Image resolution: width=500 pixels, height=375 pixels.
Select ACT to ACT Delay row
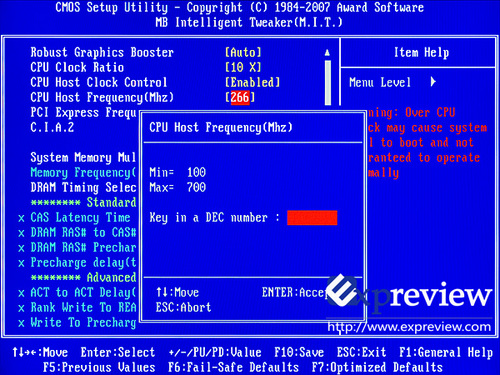coord(83,293)
